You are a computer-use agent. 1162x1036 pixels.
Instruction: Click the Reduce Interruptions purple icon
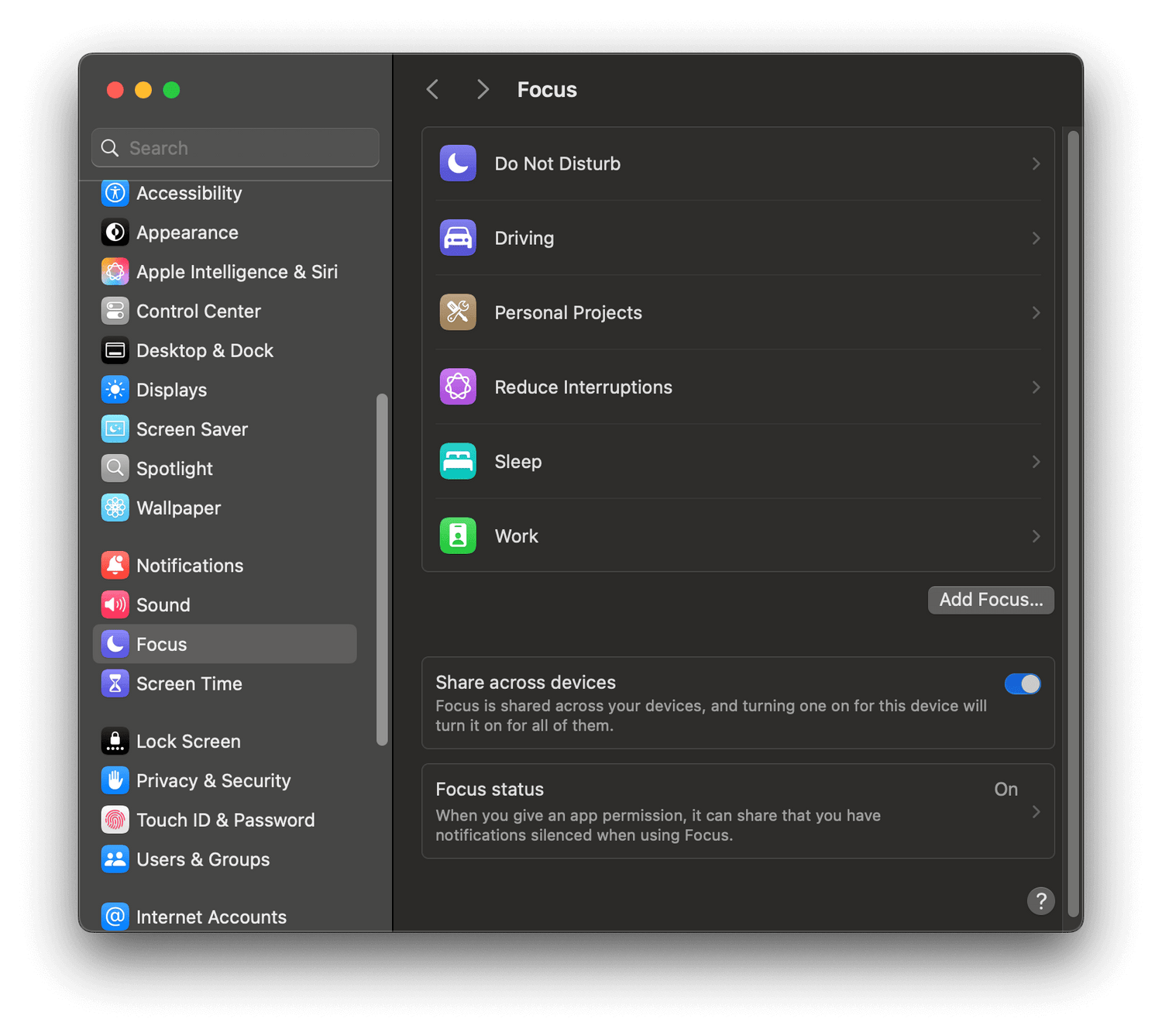pyautogui.click(x=458, y=387)
